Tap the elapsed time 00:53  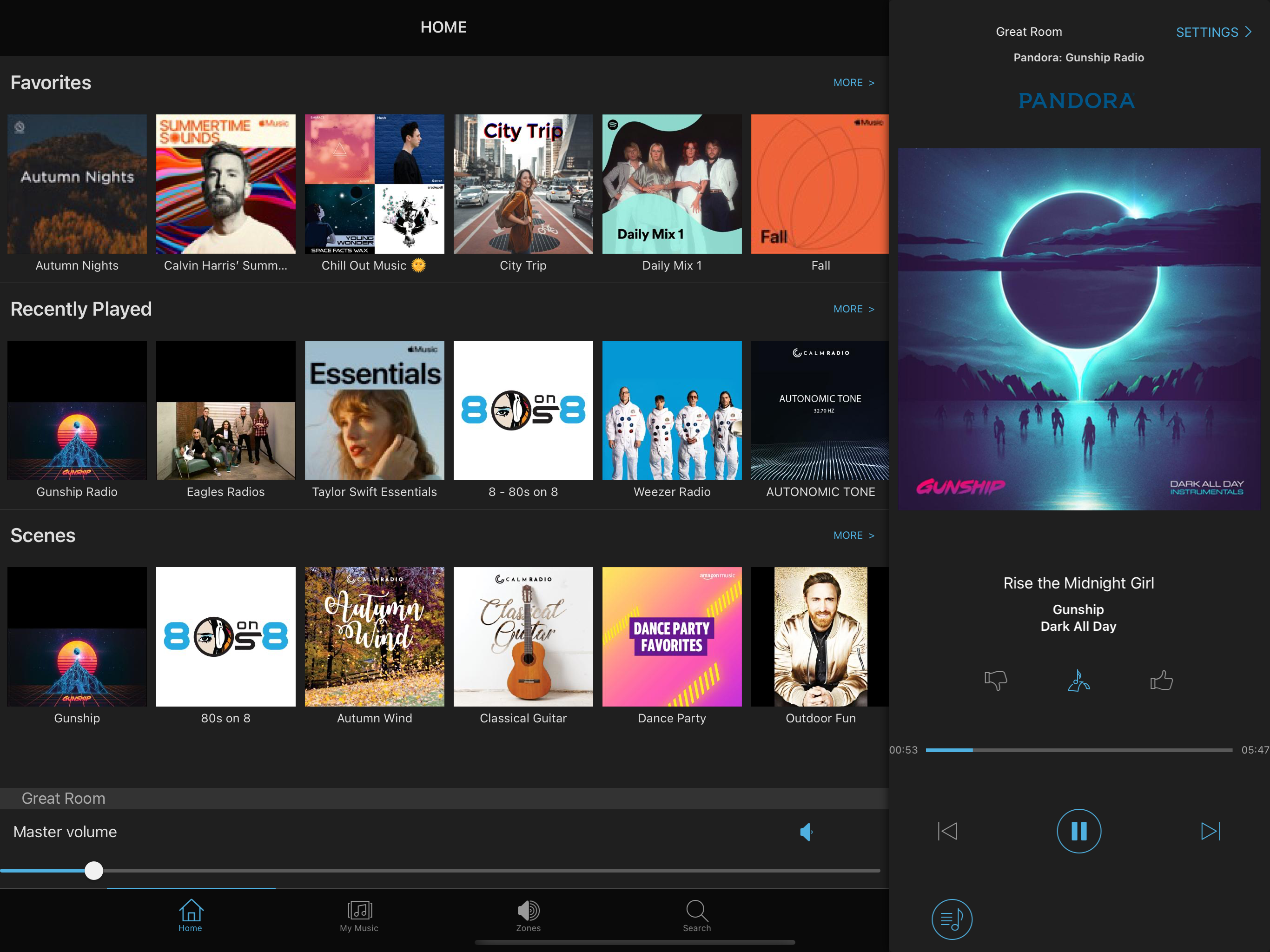point(903,750)
